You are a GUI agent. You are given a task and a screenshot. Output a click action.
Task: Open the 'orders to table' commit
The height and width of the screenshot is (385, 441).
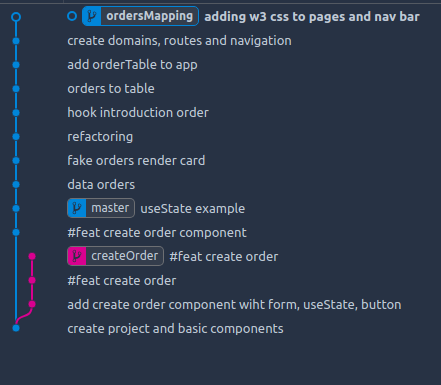click(111, 89)
